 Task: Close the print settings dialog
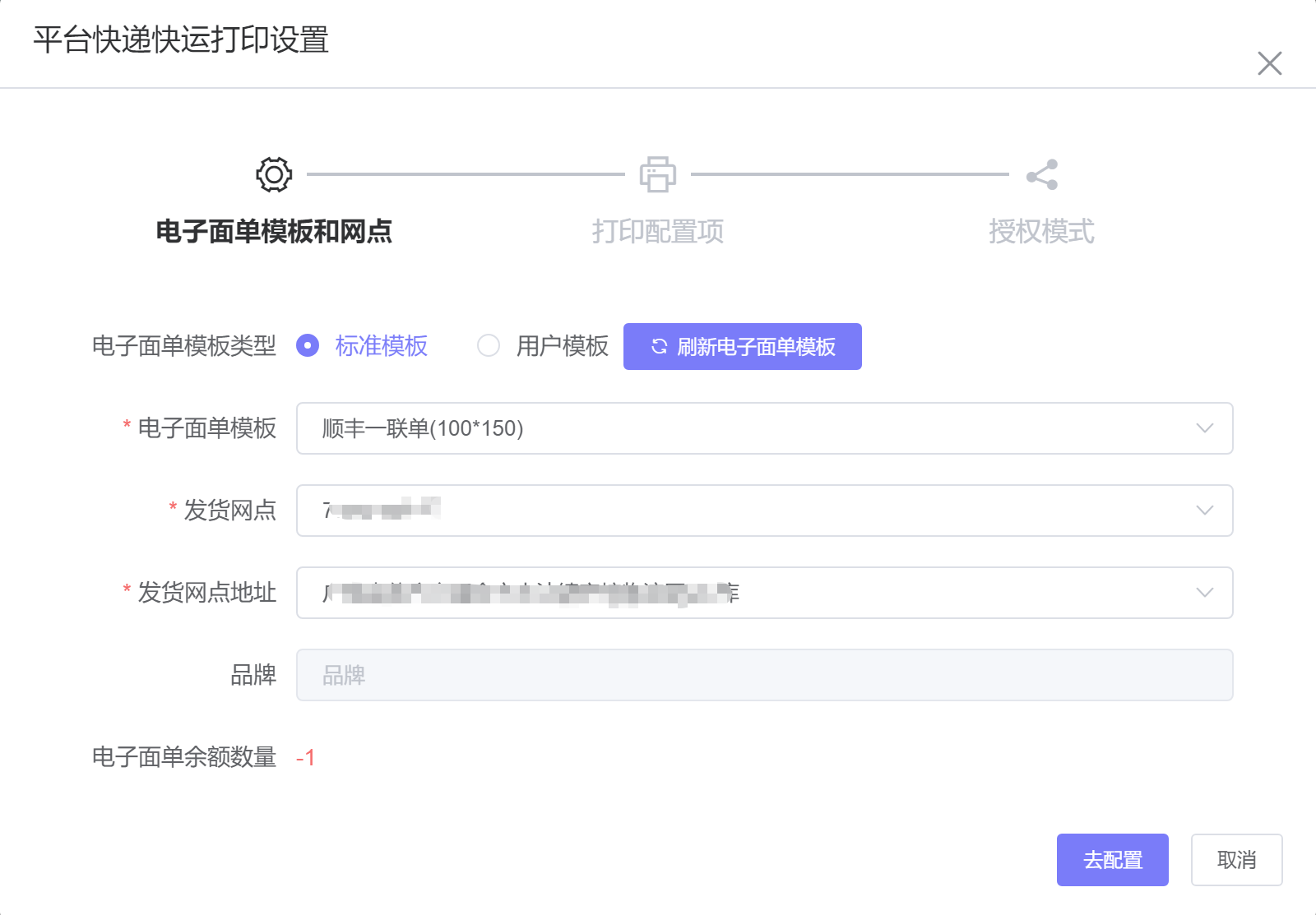(x=1269, y=63)
